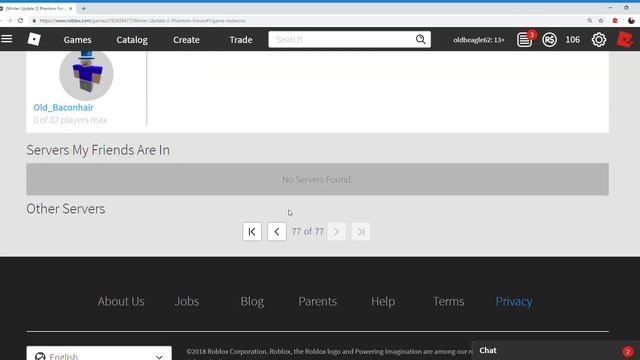Screen dimensions: 640x360
Task: Click the Roblox extension icon in the browser toolbar
Action: [615, 20]
